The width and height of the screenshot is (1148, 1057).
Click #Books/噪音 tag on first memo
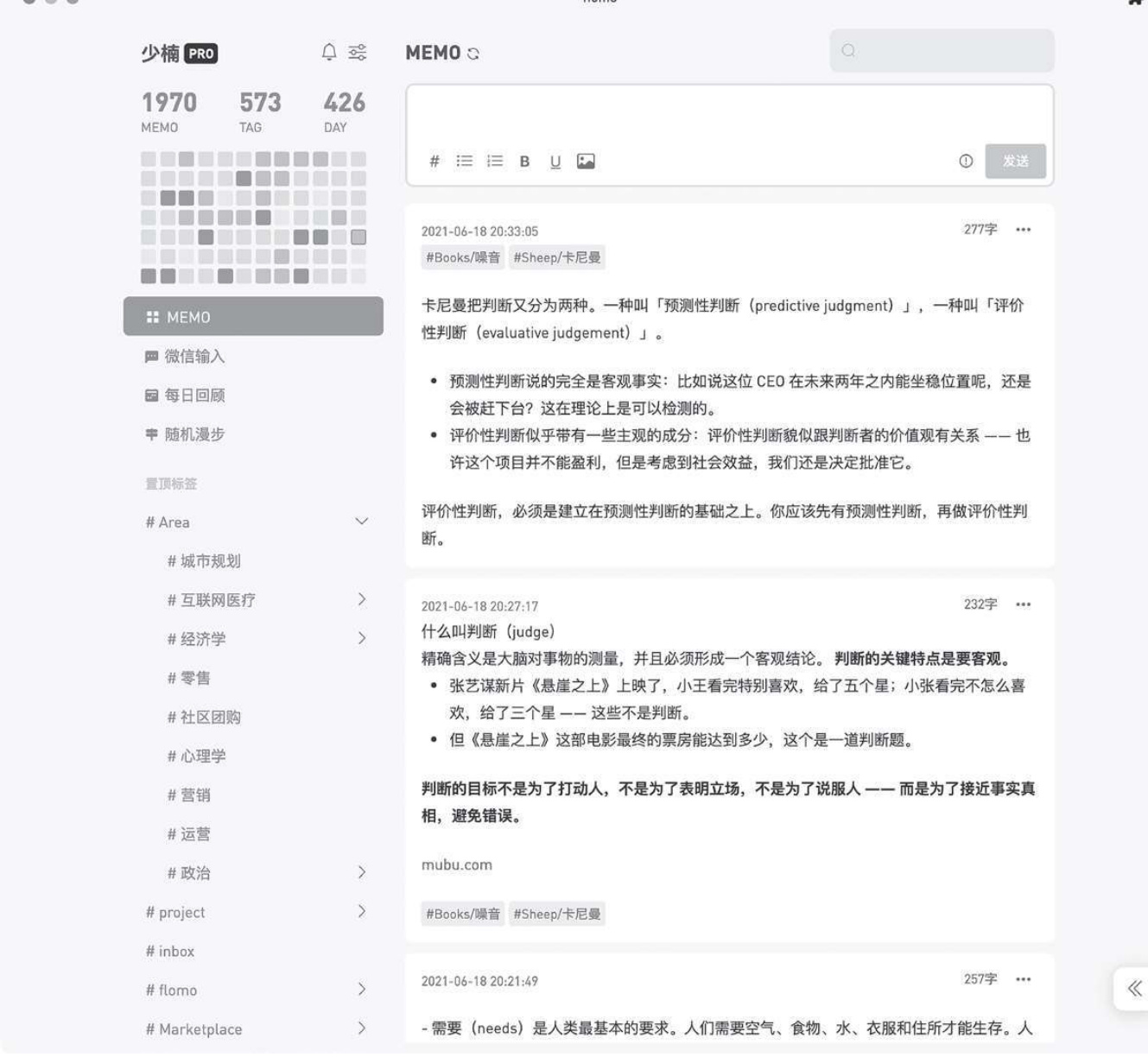pyautogui.click(x=463, y=257)
